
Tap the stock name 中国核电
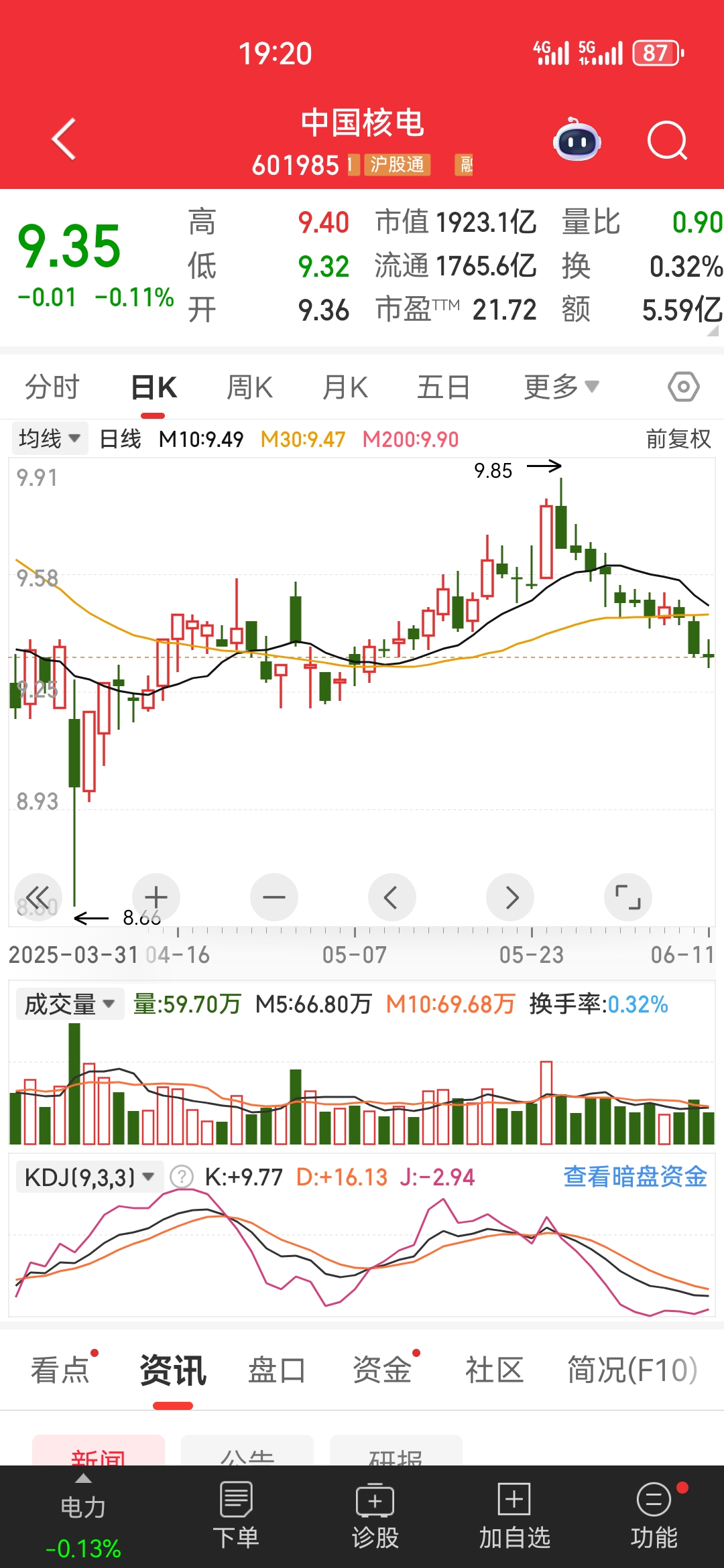coord(362,123)
